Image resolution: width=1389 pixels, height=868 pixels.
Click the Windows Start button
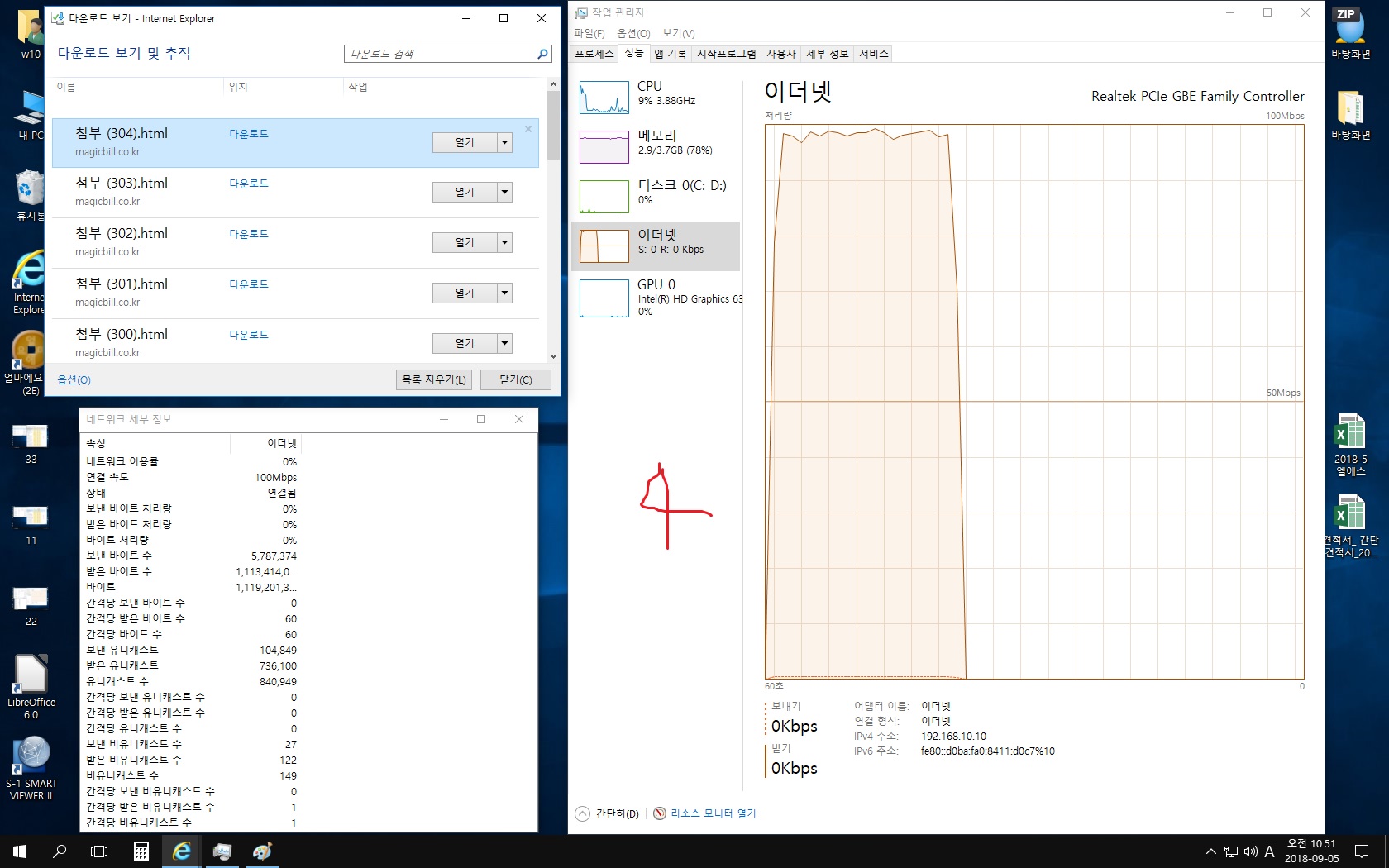click(20, 851)
